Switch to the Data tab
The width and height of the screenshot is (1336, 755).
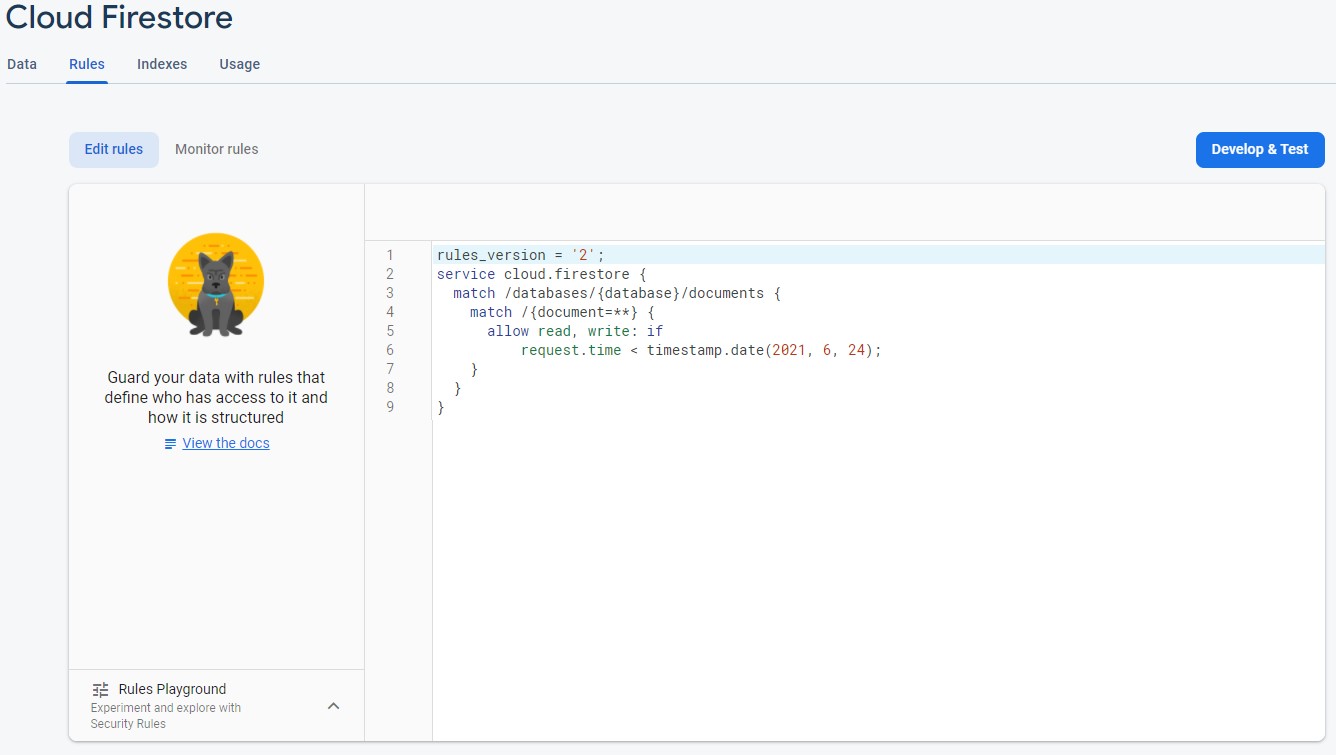(x=22, y=64)
